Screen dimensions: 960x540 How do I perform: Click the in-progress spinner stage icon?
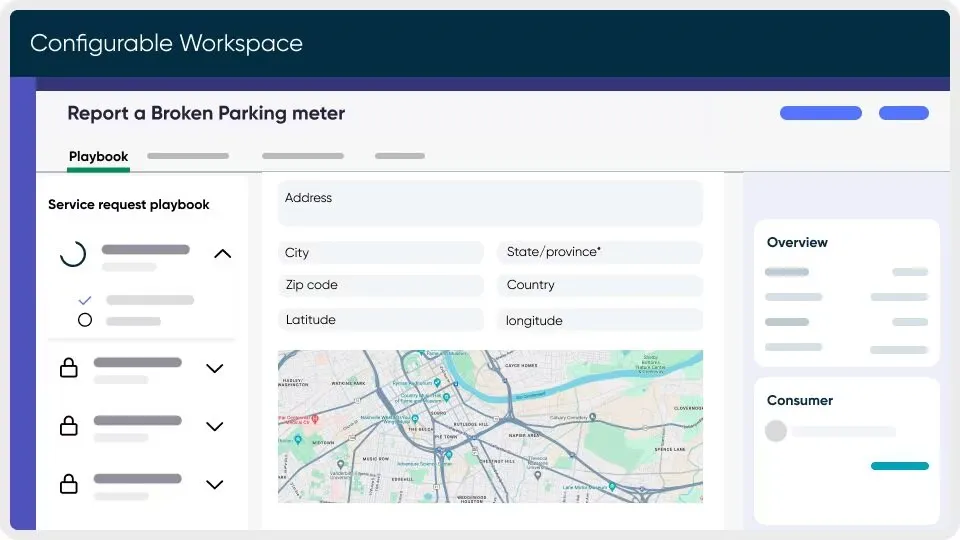73,253
